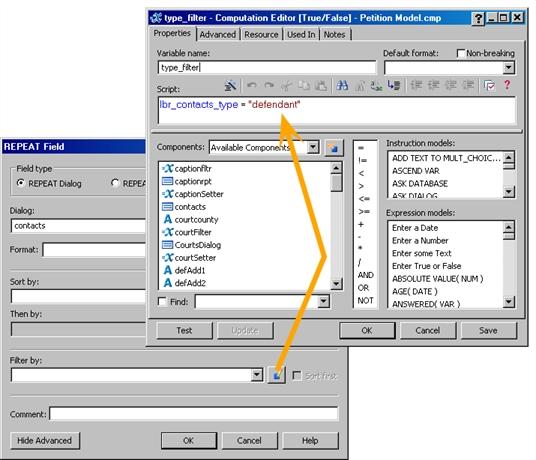Open the Filter by dropdown
The height and width of the screenshot is (460, 536).
pyautogui.click(x=257, y=375)
